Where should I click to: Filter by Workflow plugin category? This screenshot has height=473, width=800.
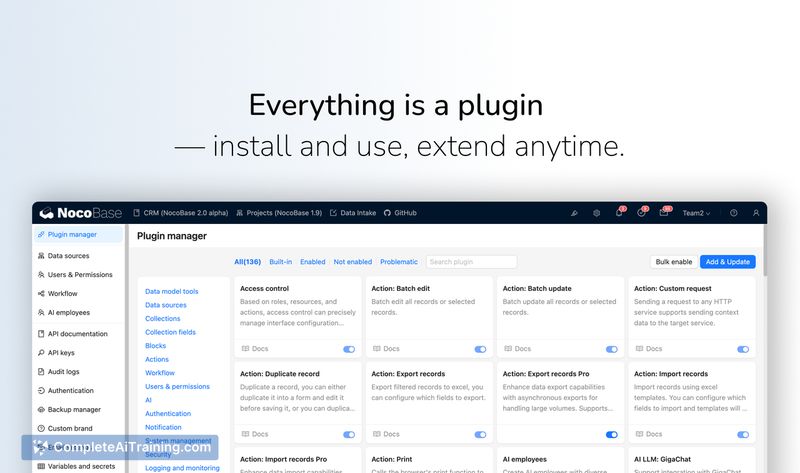pyautogui.click(x=160, y=373)
